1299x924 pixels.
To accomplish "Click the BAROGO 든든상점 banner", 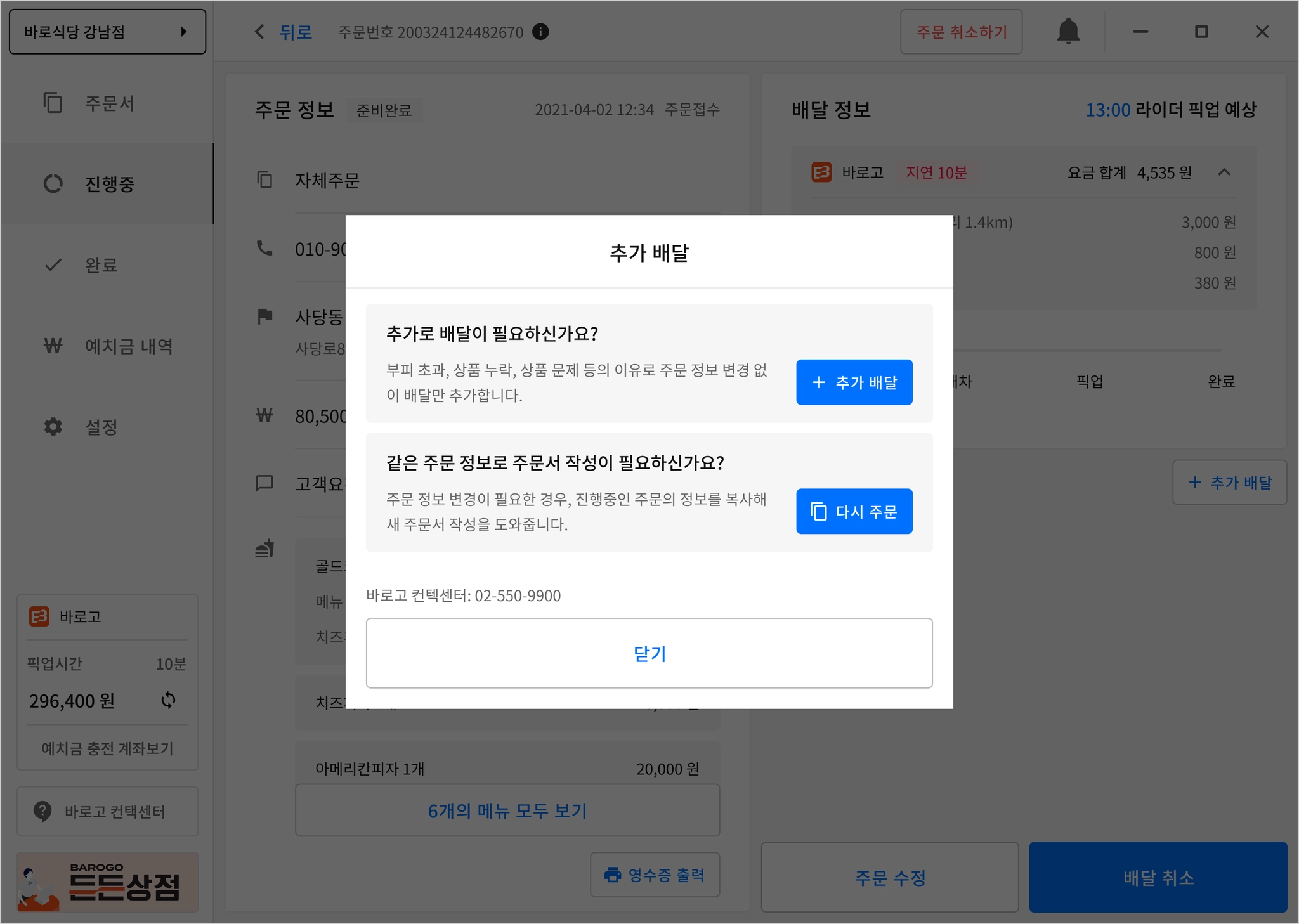I will click(107, 882).
